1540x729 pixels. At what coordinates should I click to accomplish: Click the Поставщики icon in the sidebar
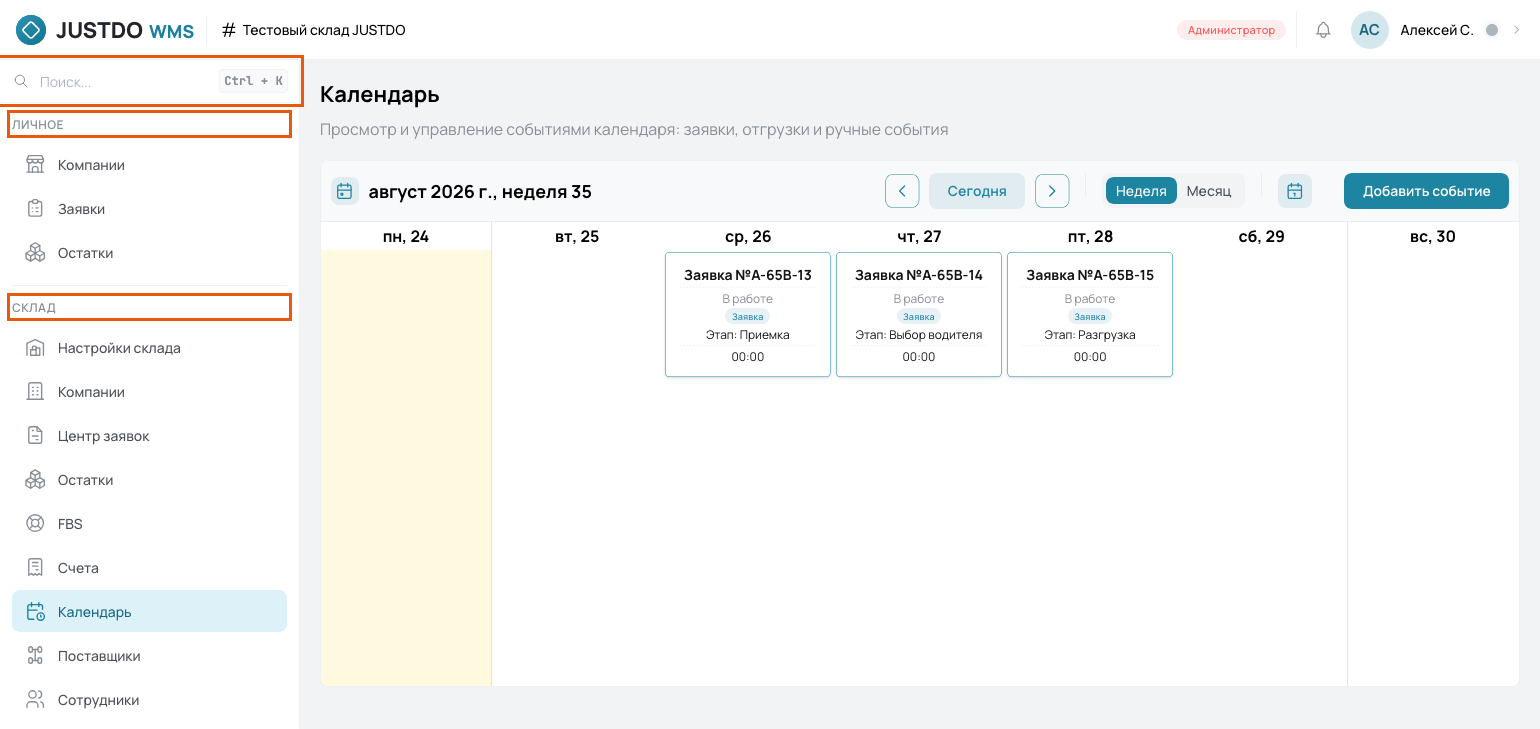pos(35,656)
